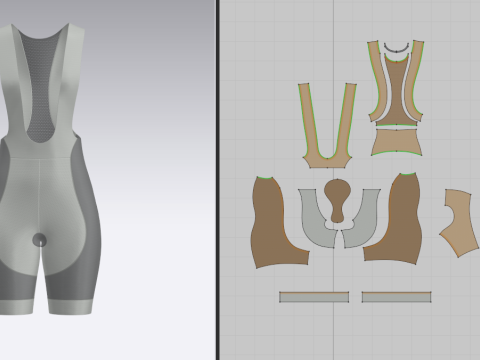Select the tan waist panel under back bib
The height and width of the screenshot is (360, 480).
396,142
